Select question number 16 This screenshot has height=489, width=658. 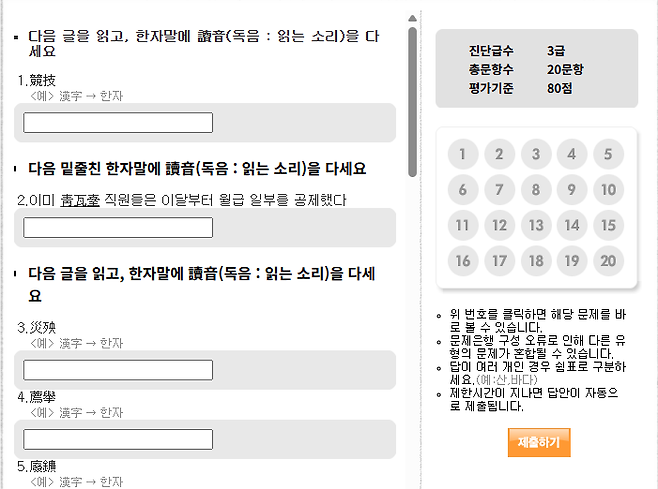pos(463,261)
